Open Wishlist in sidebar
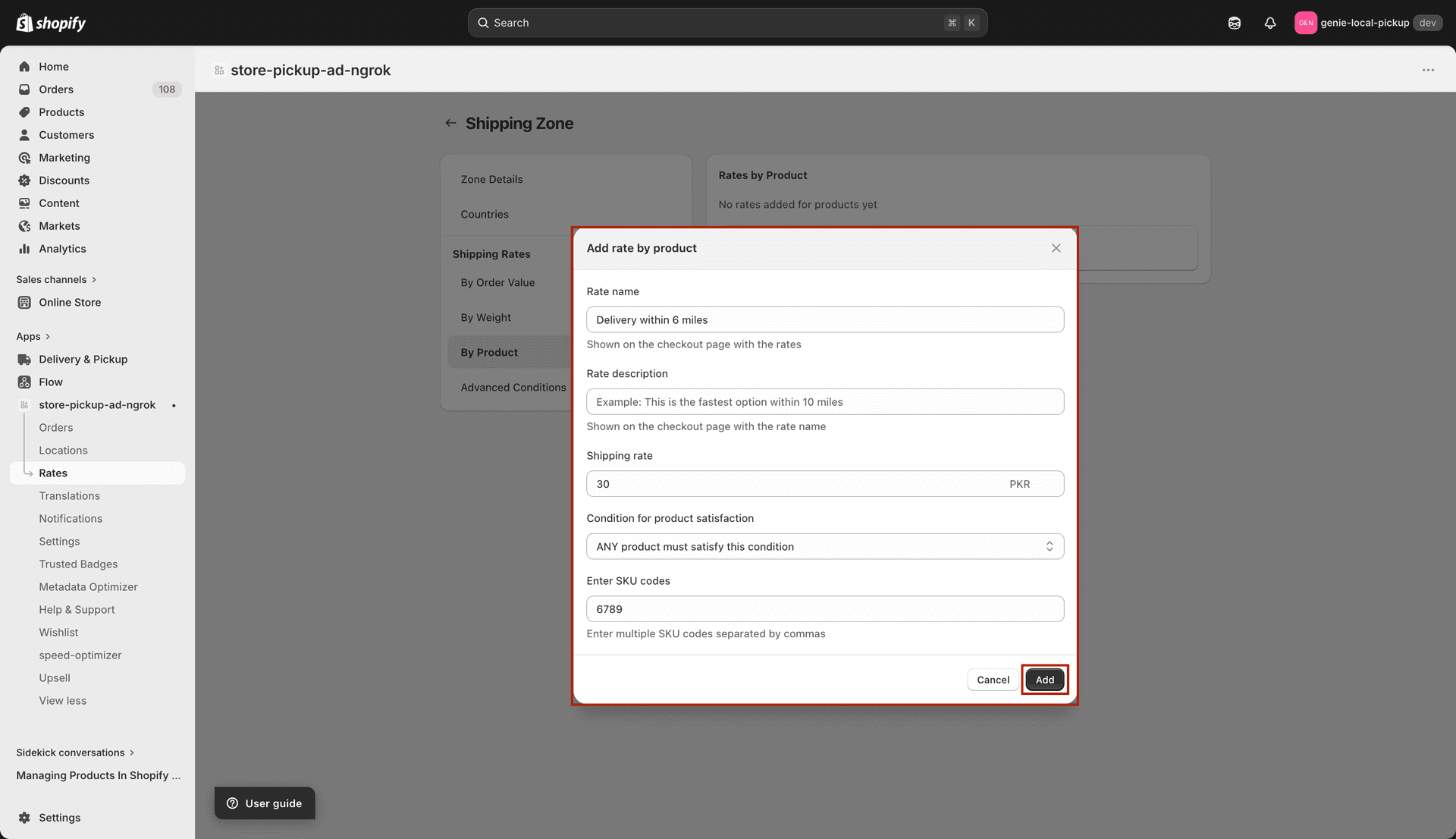The image size is (1456, 839). (x=58, y=633)
